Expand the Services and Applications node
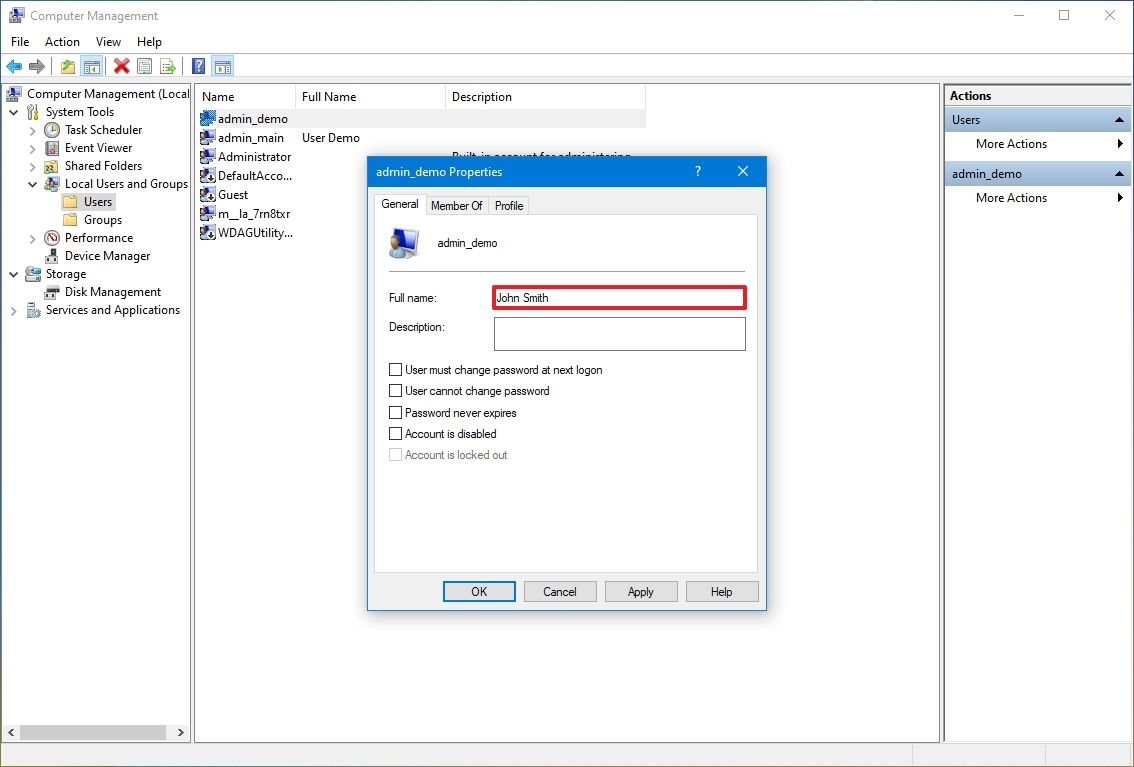The width and height of the screenshot is (1134, 767). point(13,310)
